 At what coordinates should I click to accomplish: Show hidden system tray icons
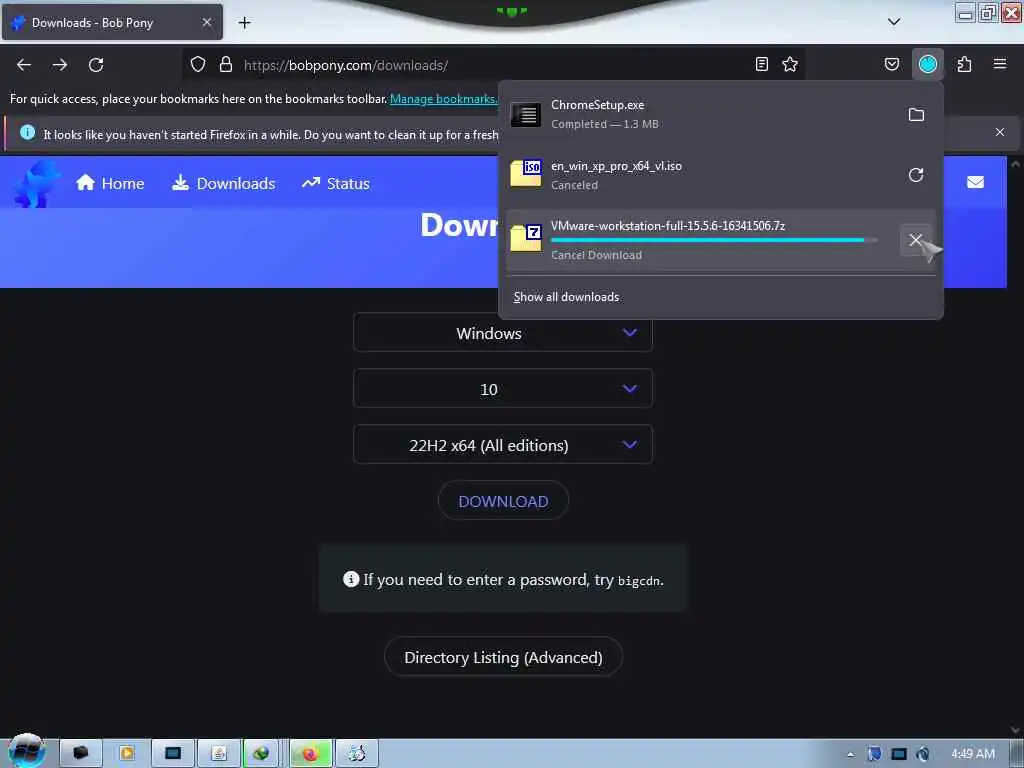pos(850,754)
